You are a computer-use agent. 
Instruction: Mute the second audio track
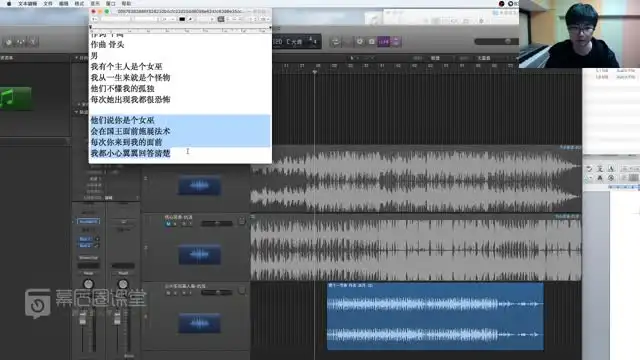point(168,224)
